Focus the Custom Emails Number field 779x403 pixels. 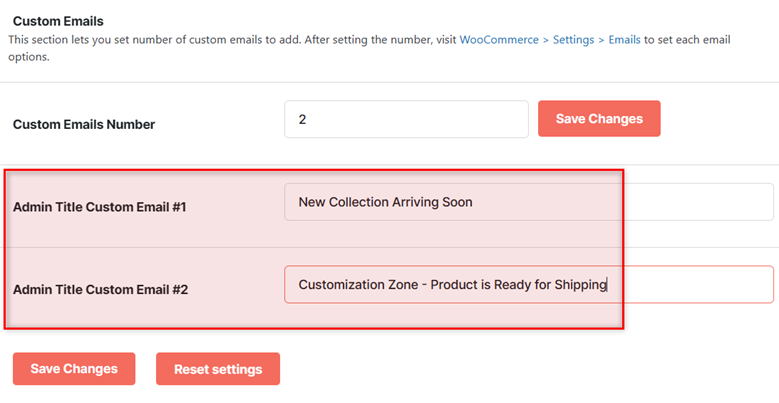406,119
